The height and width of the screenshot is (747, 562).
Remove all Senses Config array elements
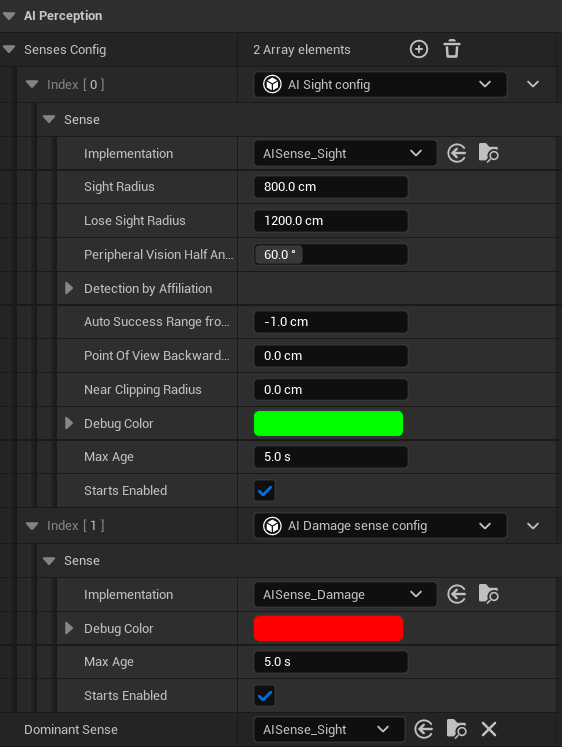coord(452,49)
